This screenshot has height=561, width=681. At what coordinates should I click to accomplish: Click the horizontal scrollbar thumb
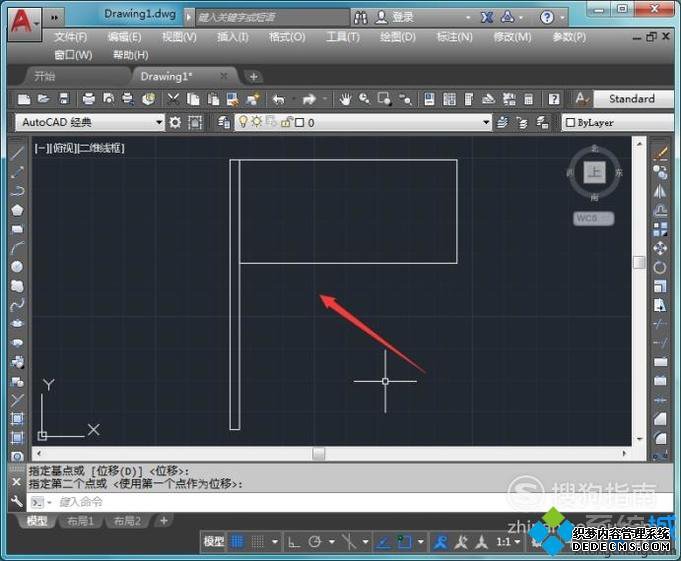(318, 453)
